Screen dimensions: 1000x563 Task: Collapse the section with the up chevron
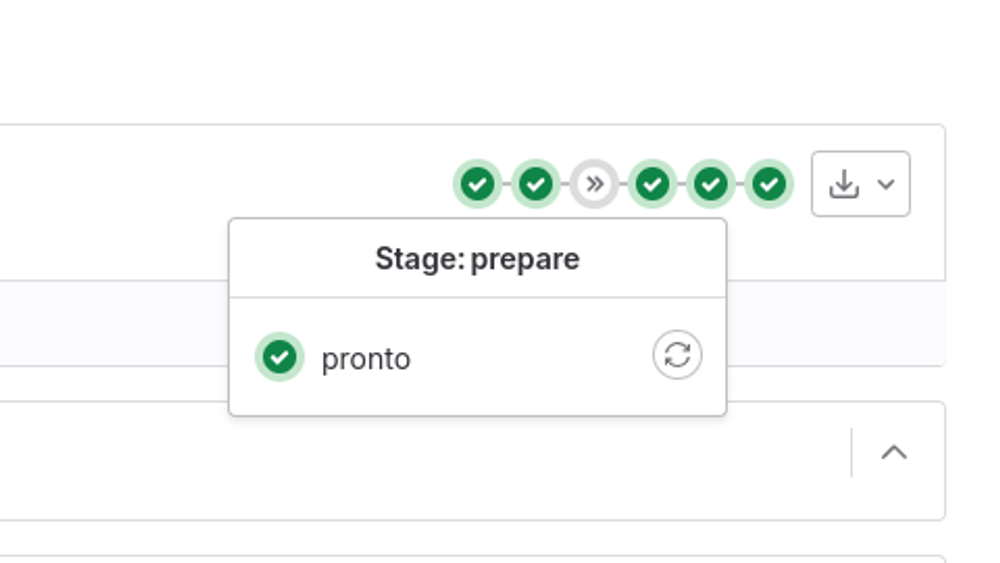point(894,453)
